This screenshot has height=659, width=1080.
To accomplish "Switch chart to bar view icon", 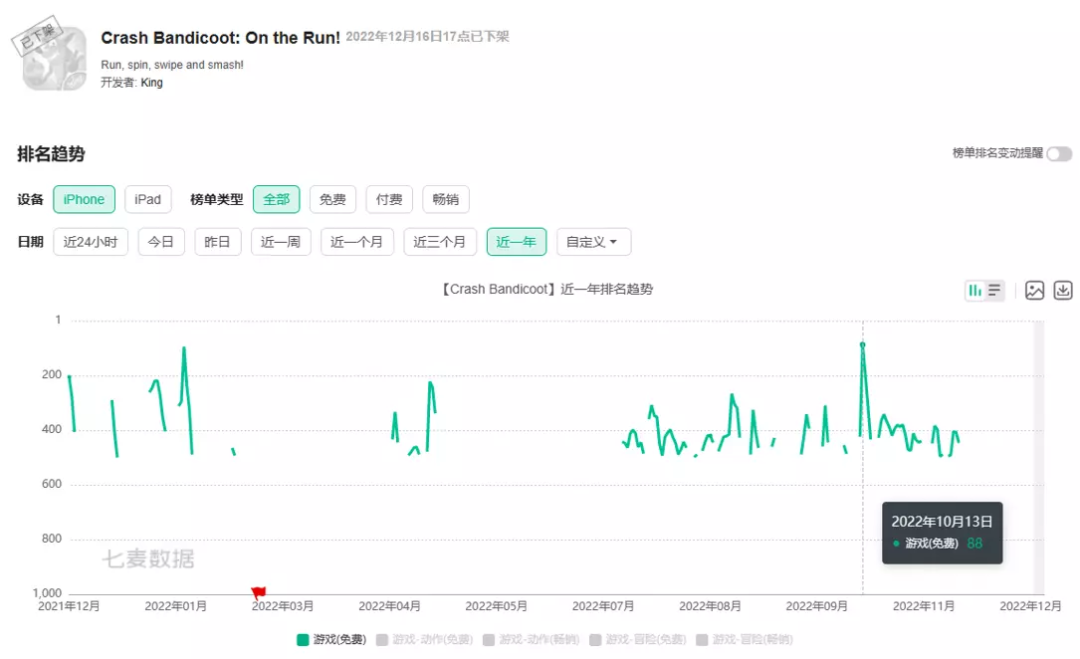I will (975, 291).
